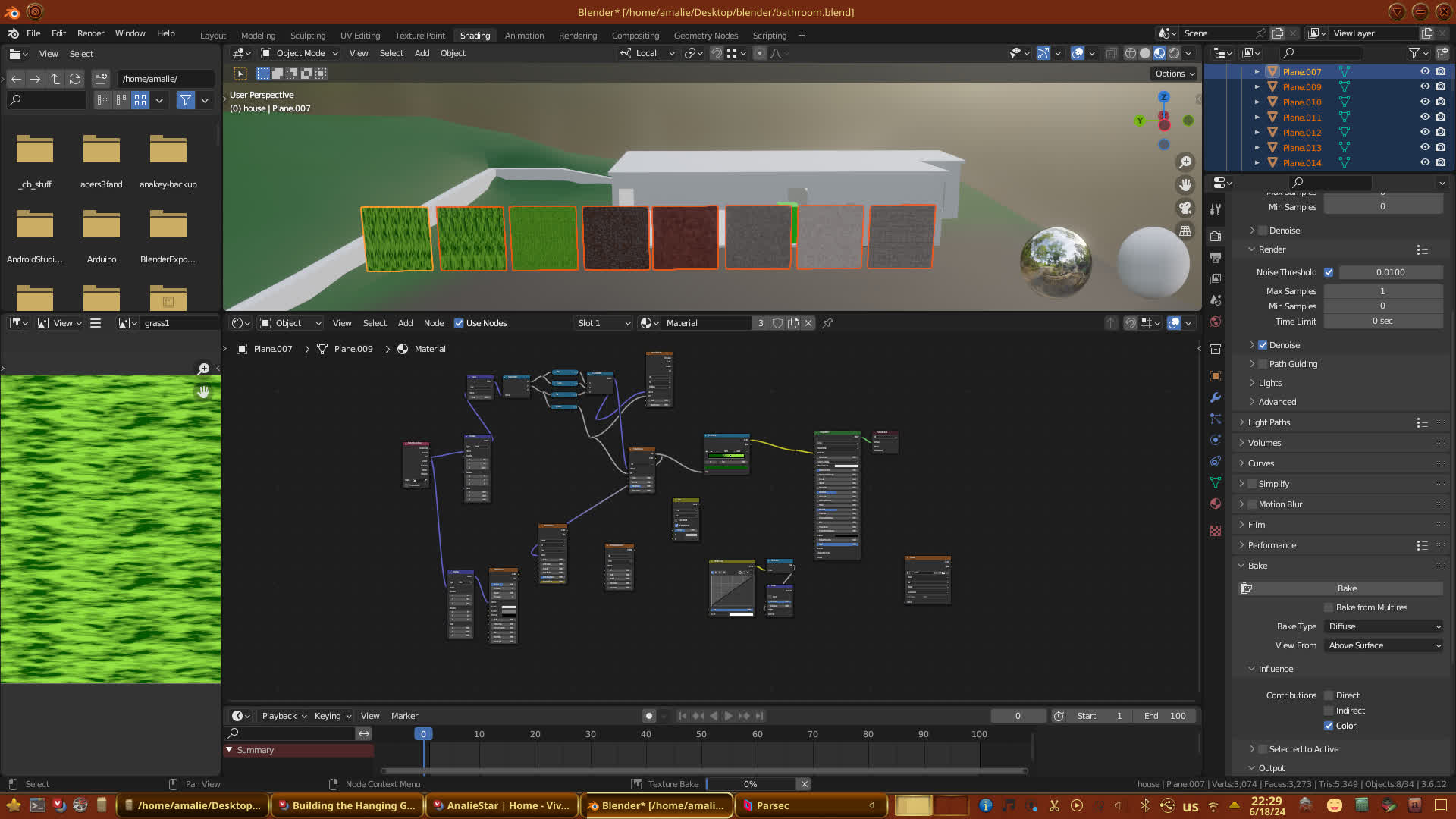This screenshot has height=819, width=1456.
Task: Open the Bake Type dropdown
Action: (x=1384, y=626)
